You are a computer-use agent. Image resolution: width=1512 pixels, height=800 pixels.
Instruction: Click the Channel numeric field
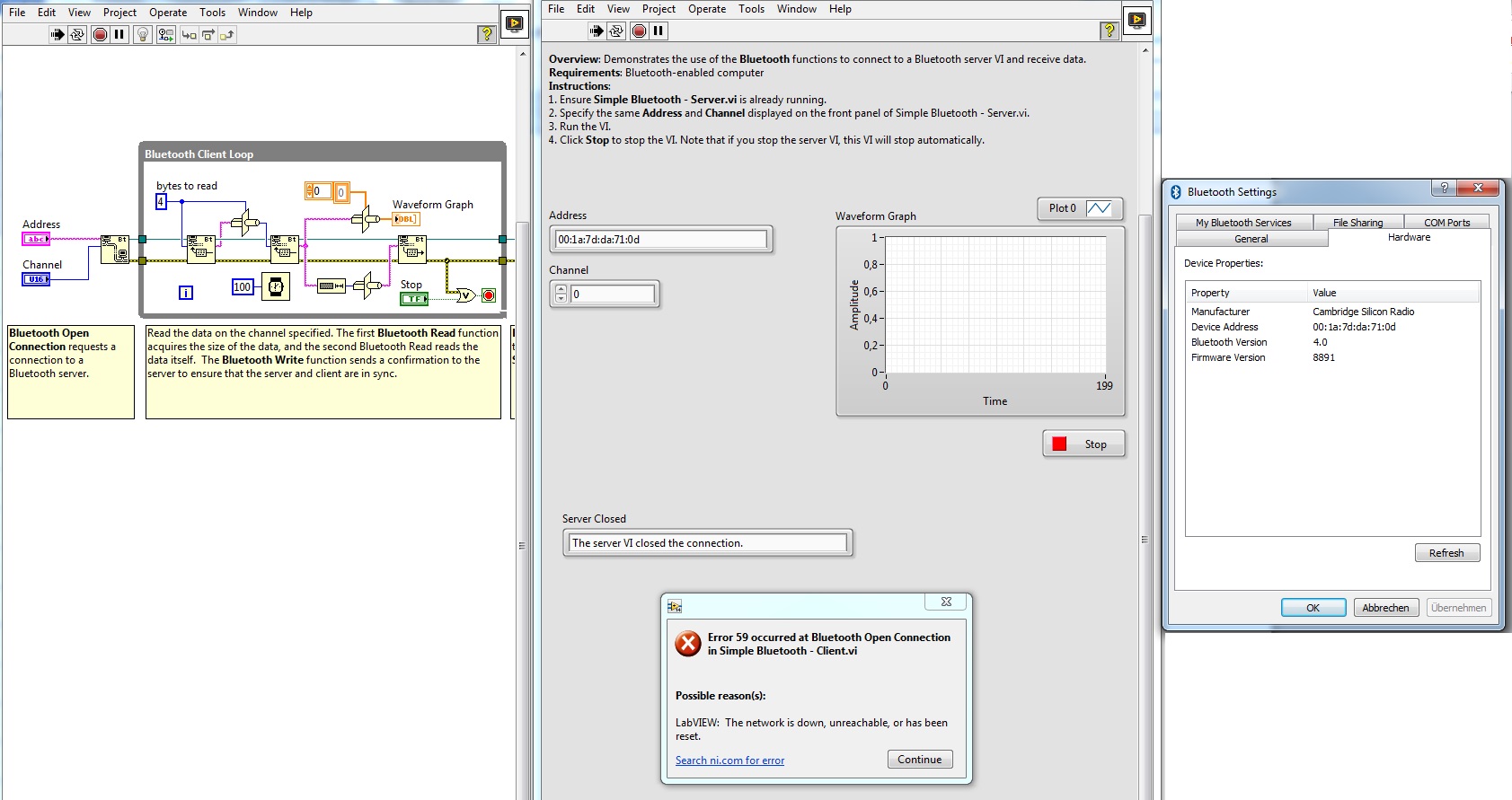click(613, 294)
